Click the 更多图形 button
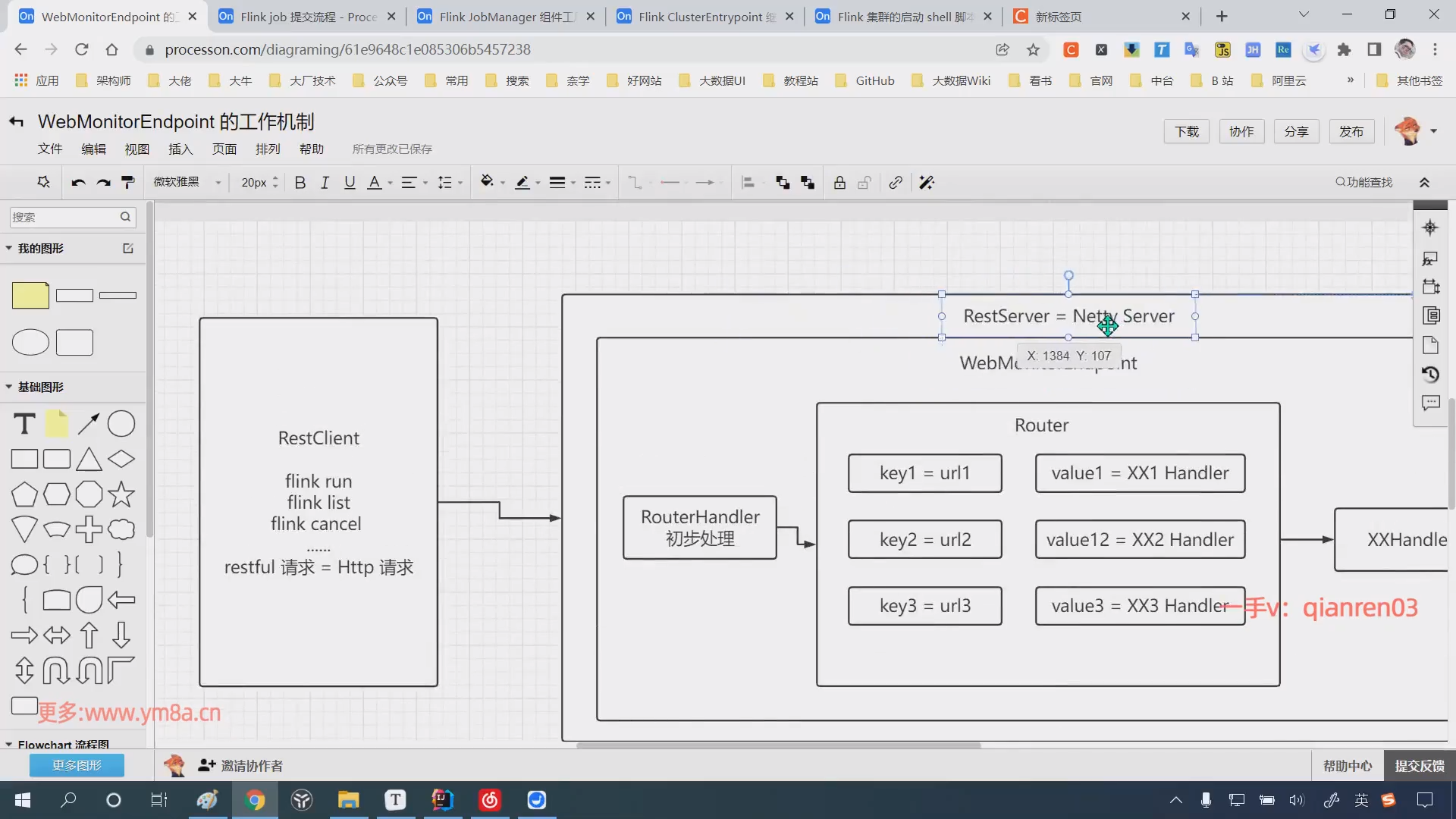Viewport: 1456px width, 819px height. [77, 766]
